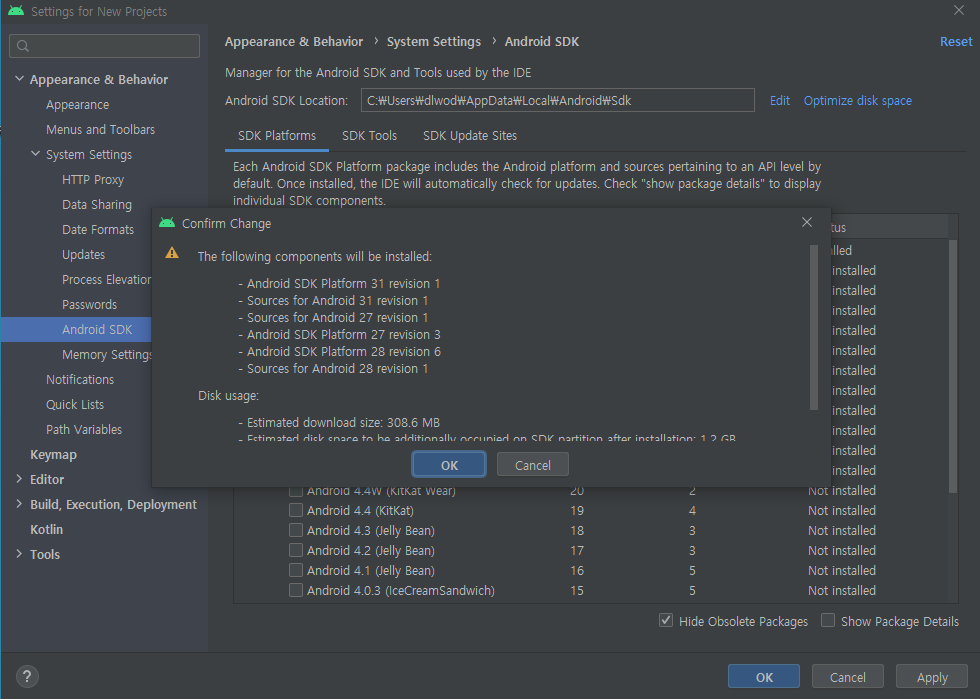980x699 pixels.
Task: Check the Android 4.4W (KitKat Wear) box
Action: (x=296, y=491)
